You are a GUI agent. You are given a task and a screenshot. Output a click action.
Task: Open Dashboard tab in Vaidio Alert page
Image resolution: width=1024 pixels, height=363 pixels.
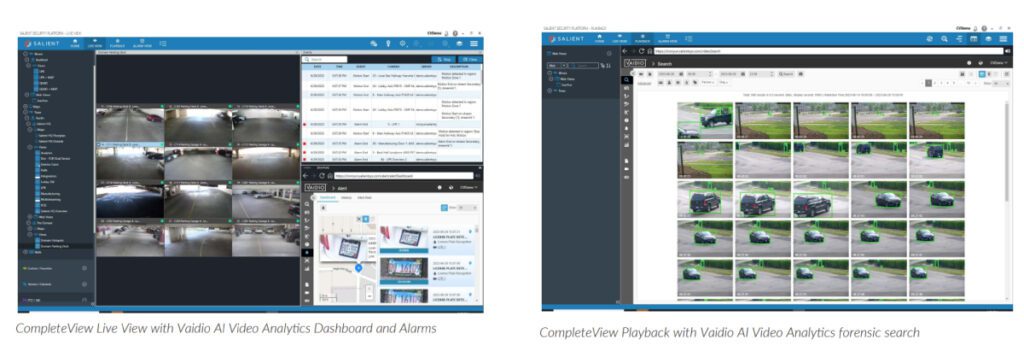(x=328, y=197)
